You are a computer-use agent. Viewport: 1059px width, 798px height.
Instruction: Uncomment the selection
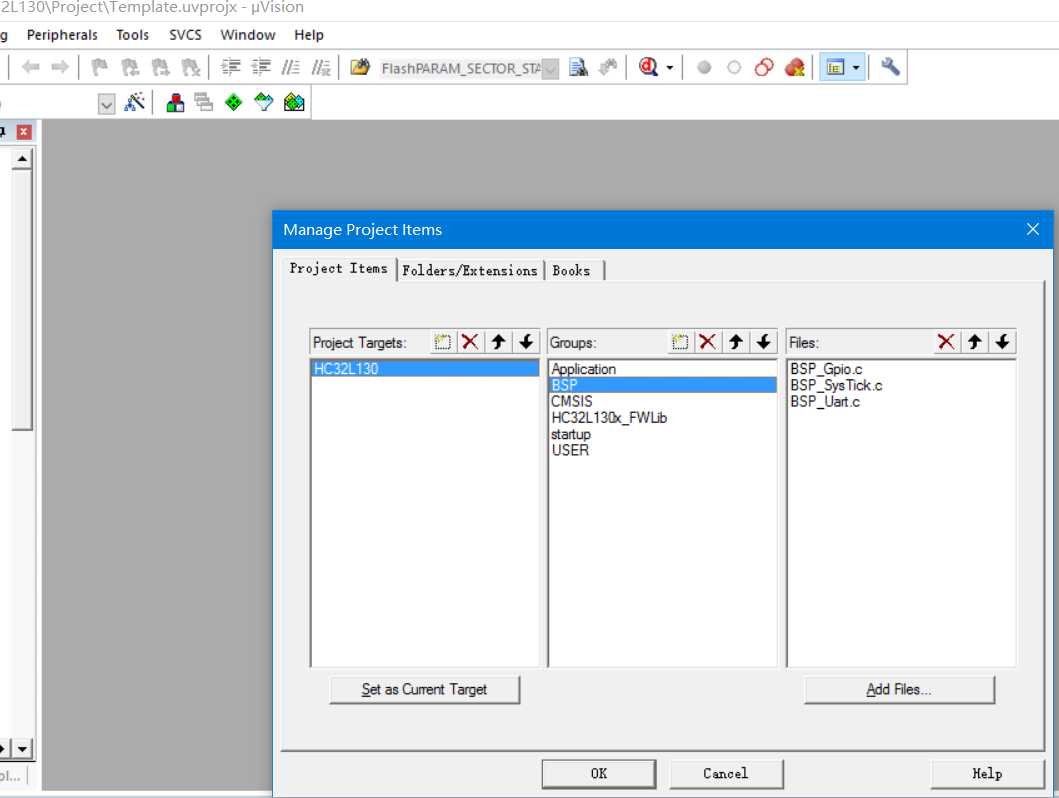coord(321,67)
